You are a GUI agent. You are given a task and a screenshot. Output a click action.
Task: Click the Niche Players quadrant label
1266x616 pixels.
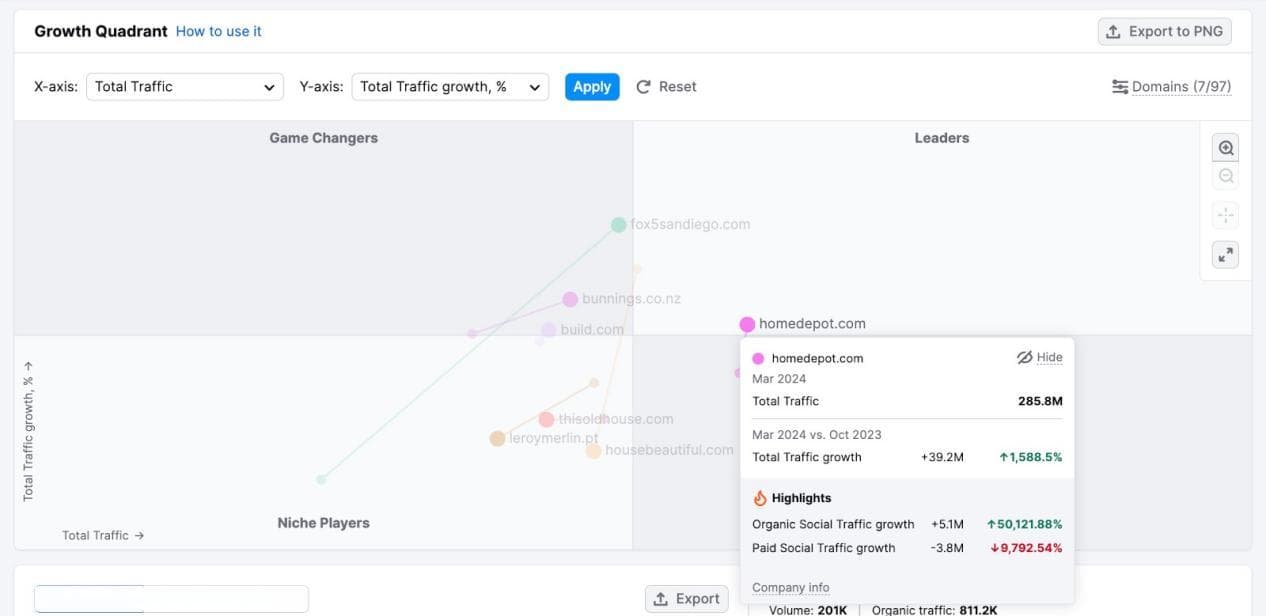(x=323, y=523)
